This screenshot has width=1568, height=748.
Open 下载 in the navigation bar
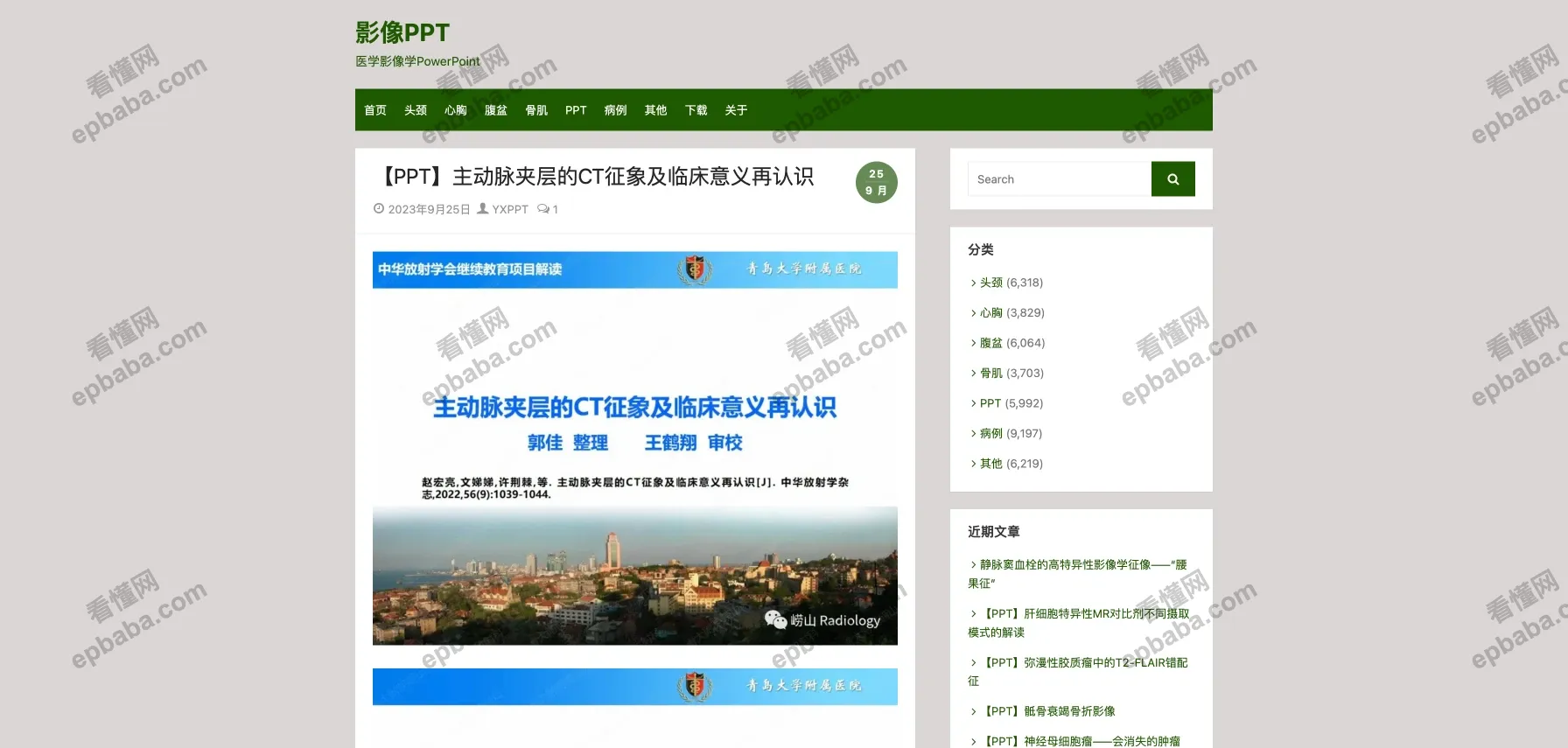(x=696, y=110)
